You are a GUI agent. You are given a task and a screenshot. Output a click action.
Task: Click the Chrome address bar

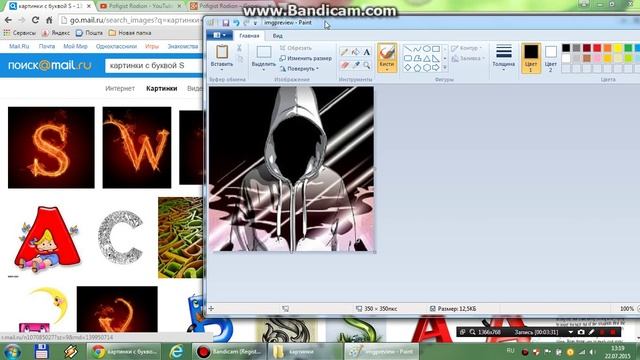(x=131, y=20)
